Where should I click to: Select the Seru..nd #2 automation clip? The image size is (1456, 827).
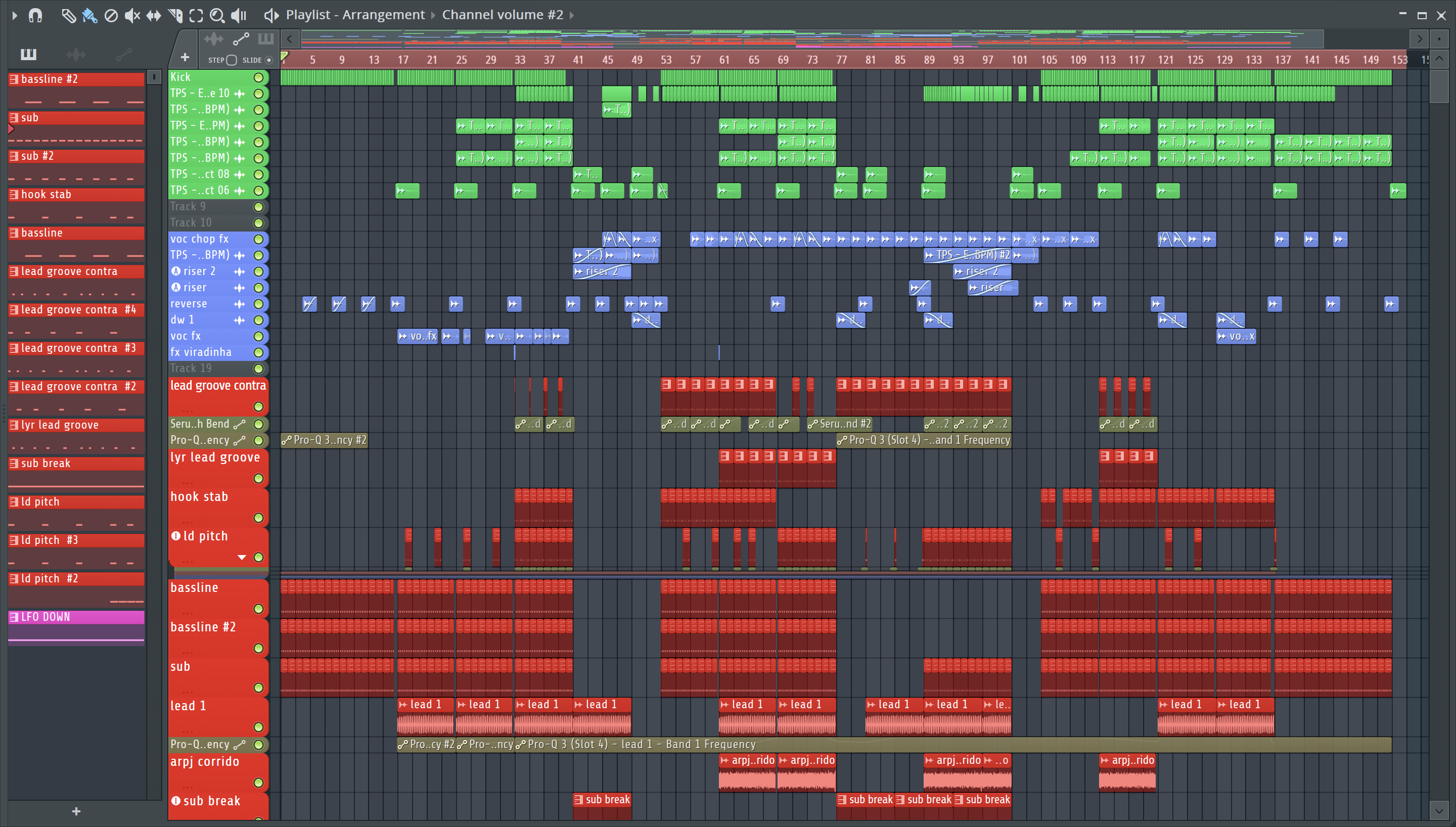tap(839, 424)
